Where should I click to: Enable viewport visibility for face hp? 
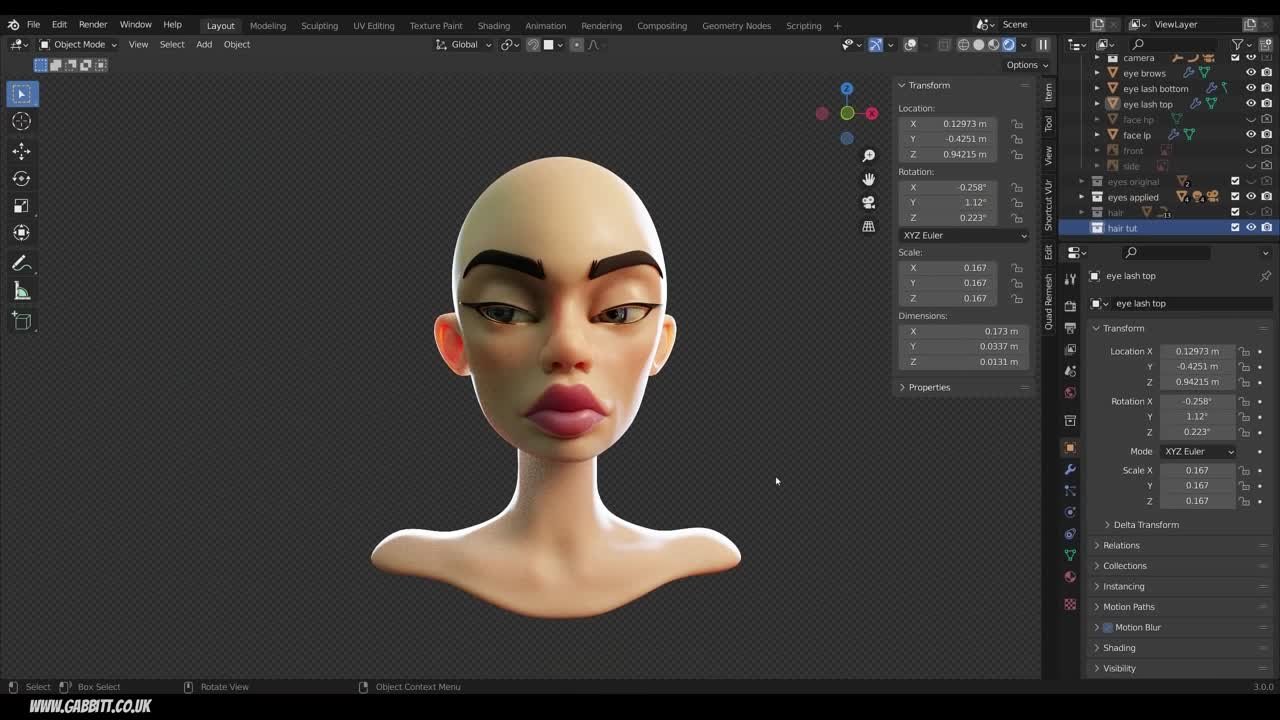point(1249,119)
